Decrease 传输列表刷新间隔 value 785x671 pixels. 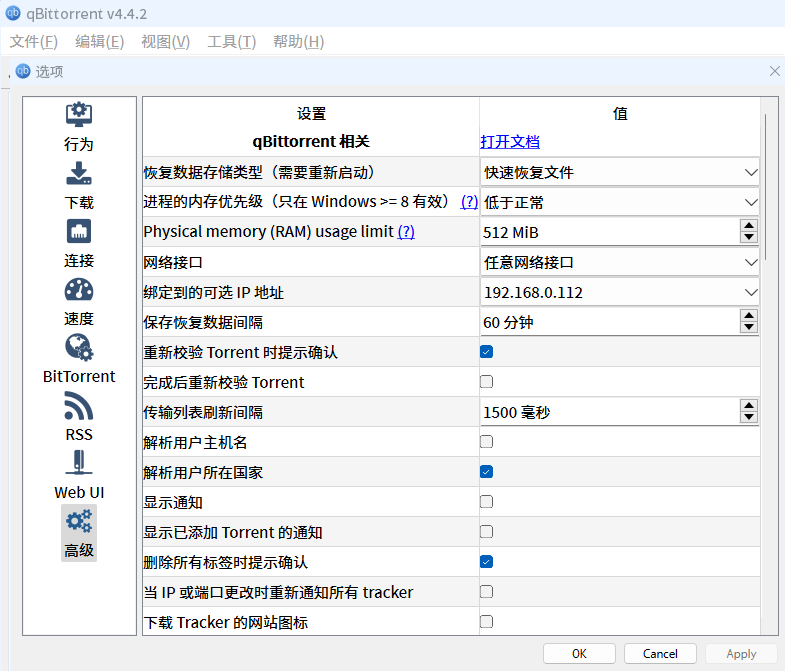(x=749, y=418)
